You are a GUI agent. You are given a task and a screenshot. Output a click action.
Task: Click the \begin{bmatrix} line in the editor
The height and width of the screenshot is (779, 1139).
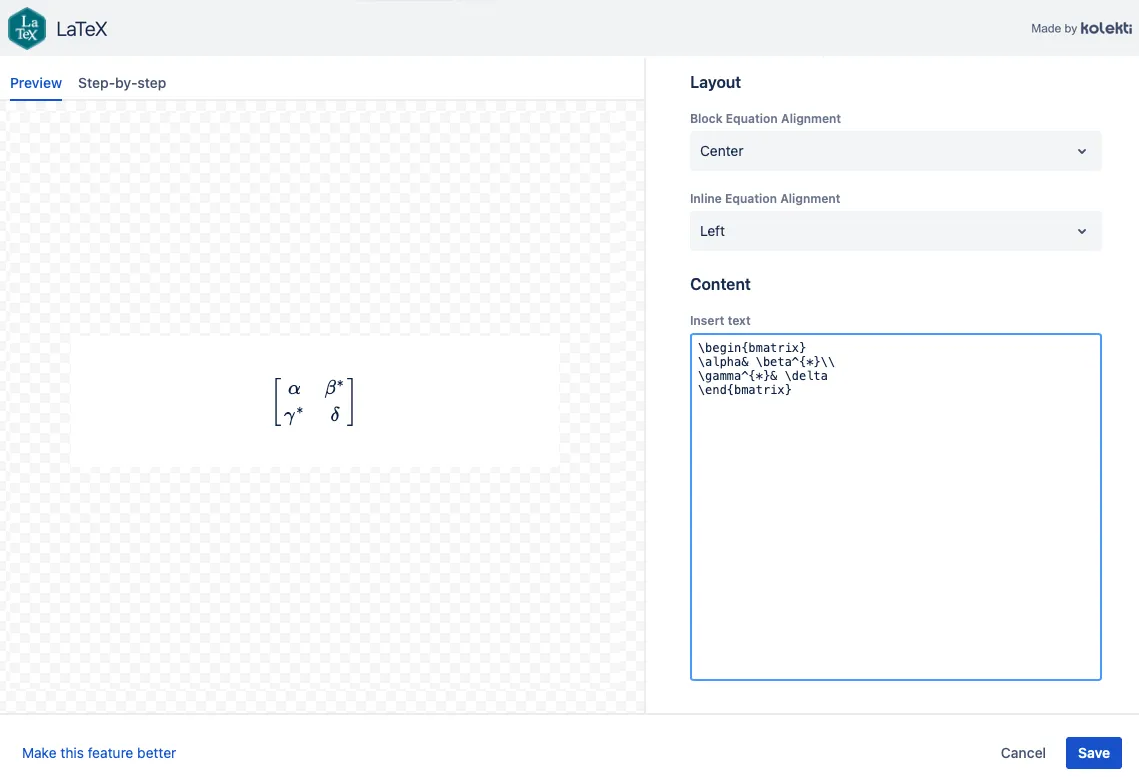tap(752, 347)
